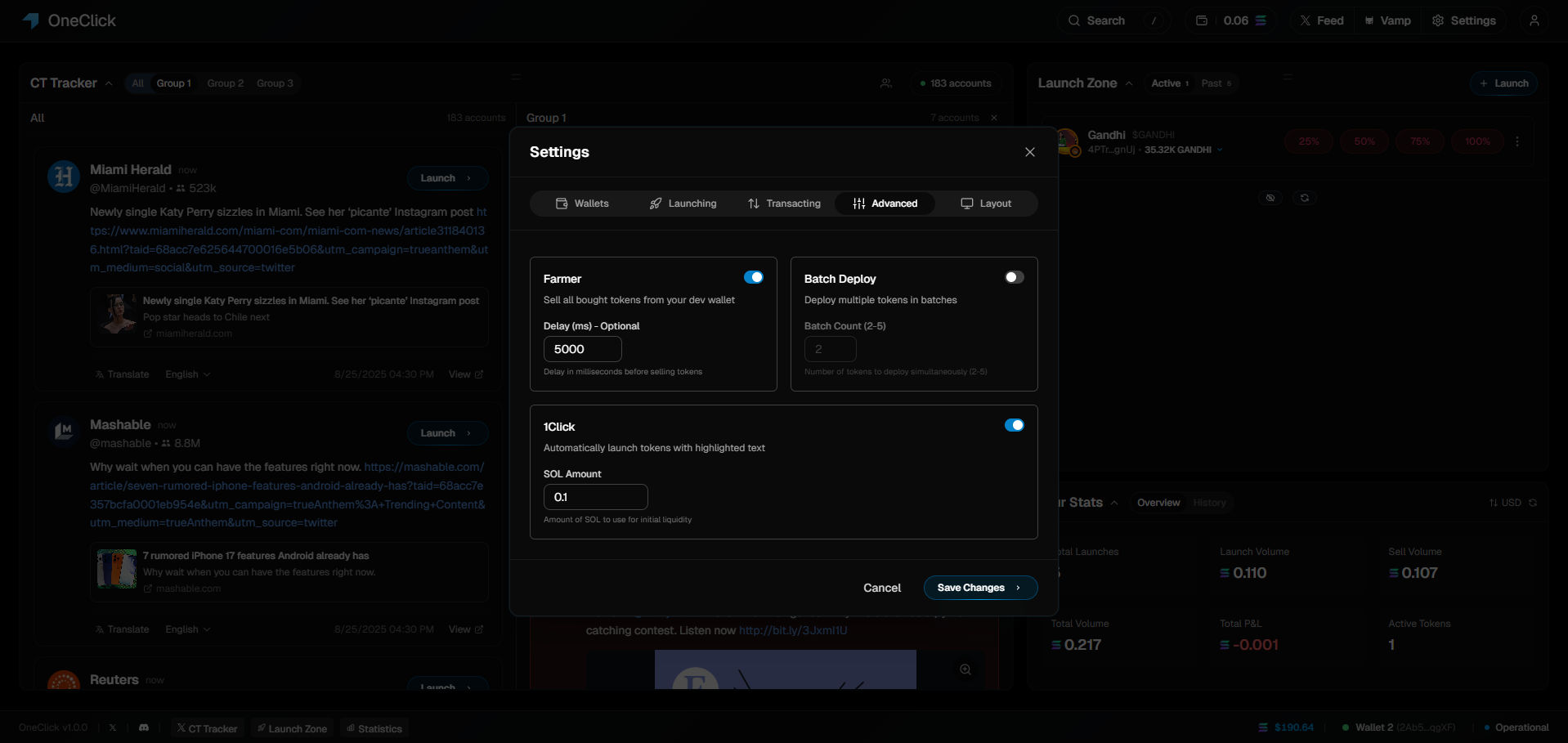
Task: Select the All group tab
Action: 137,83
